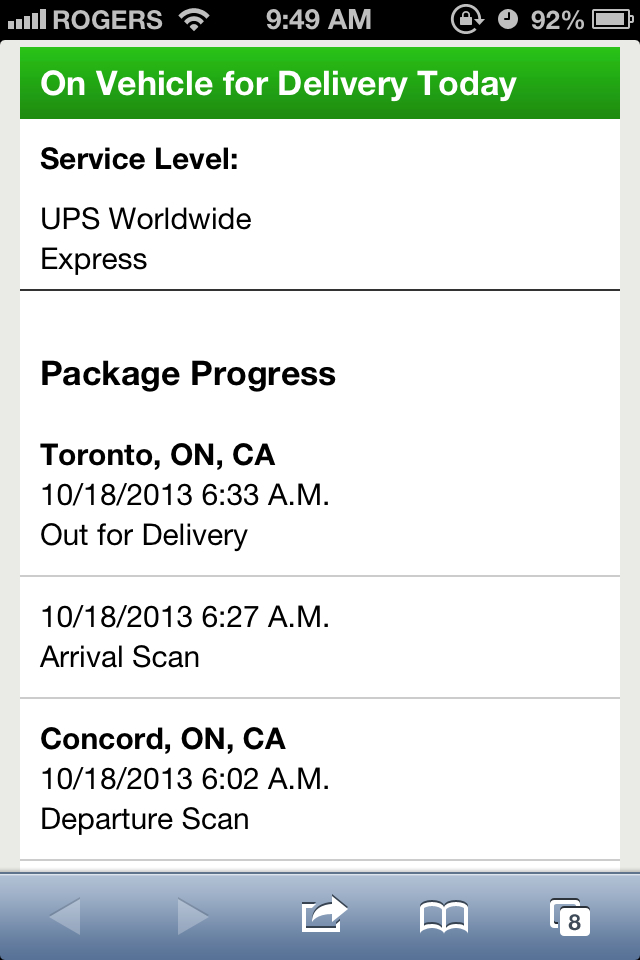Tap the battery indicator icon
640x960 pixels.
point(612,20)
